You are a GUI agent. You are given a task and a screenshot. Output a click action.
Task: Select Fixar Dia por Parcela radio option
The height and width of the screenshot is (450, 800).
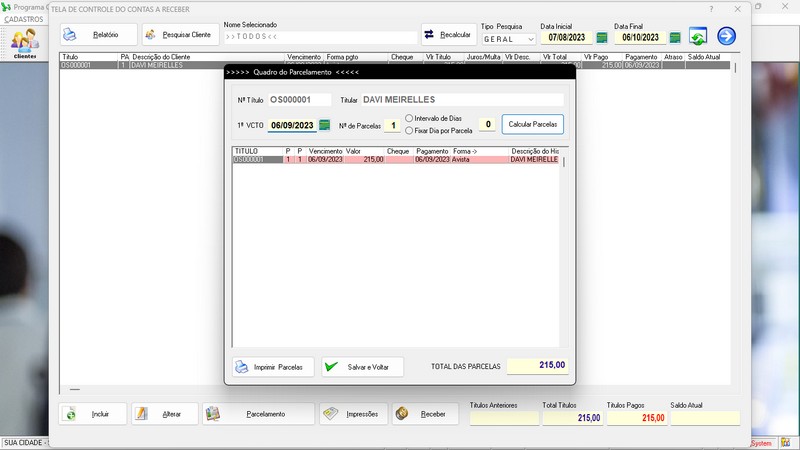[409, 131]
